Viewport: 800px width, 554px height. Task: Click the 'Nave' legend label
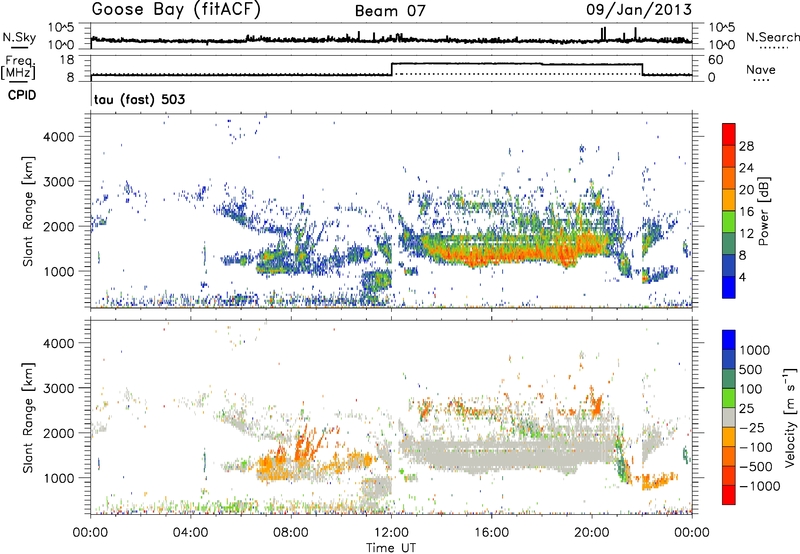[761, 69]
